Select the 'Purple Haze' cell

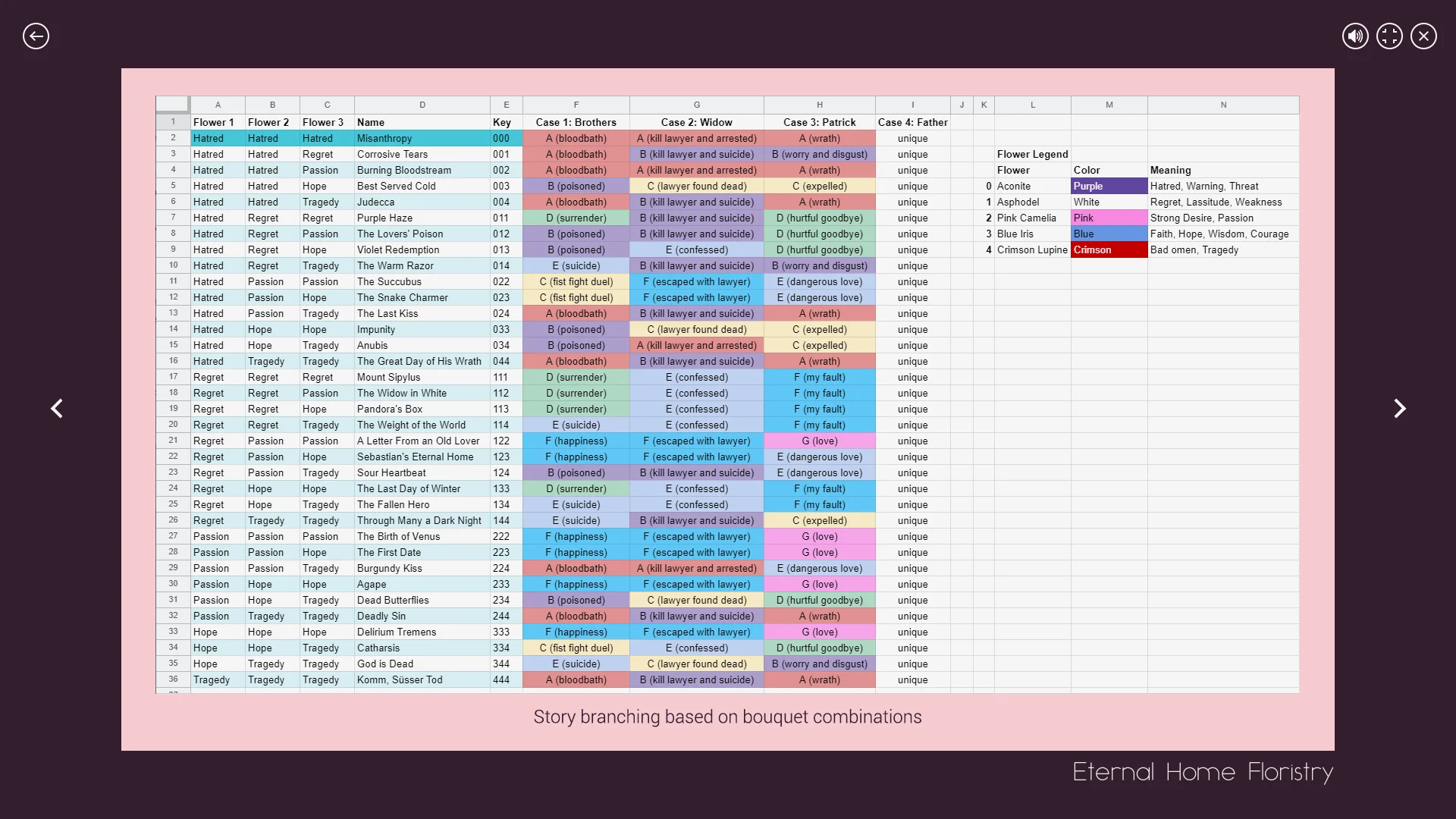[x=422, y=218]
